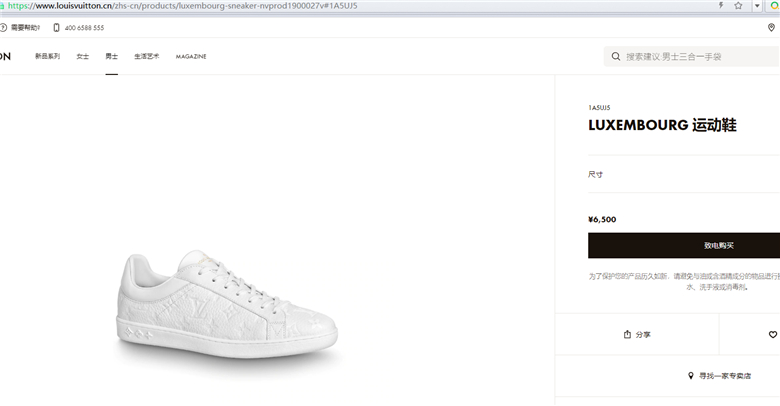Open the 女士 menu
This screenshot has width=780, height=406.
tap(83, 56)
